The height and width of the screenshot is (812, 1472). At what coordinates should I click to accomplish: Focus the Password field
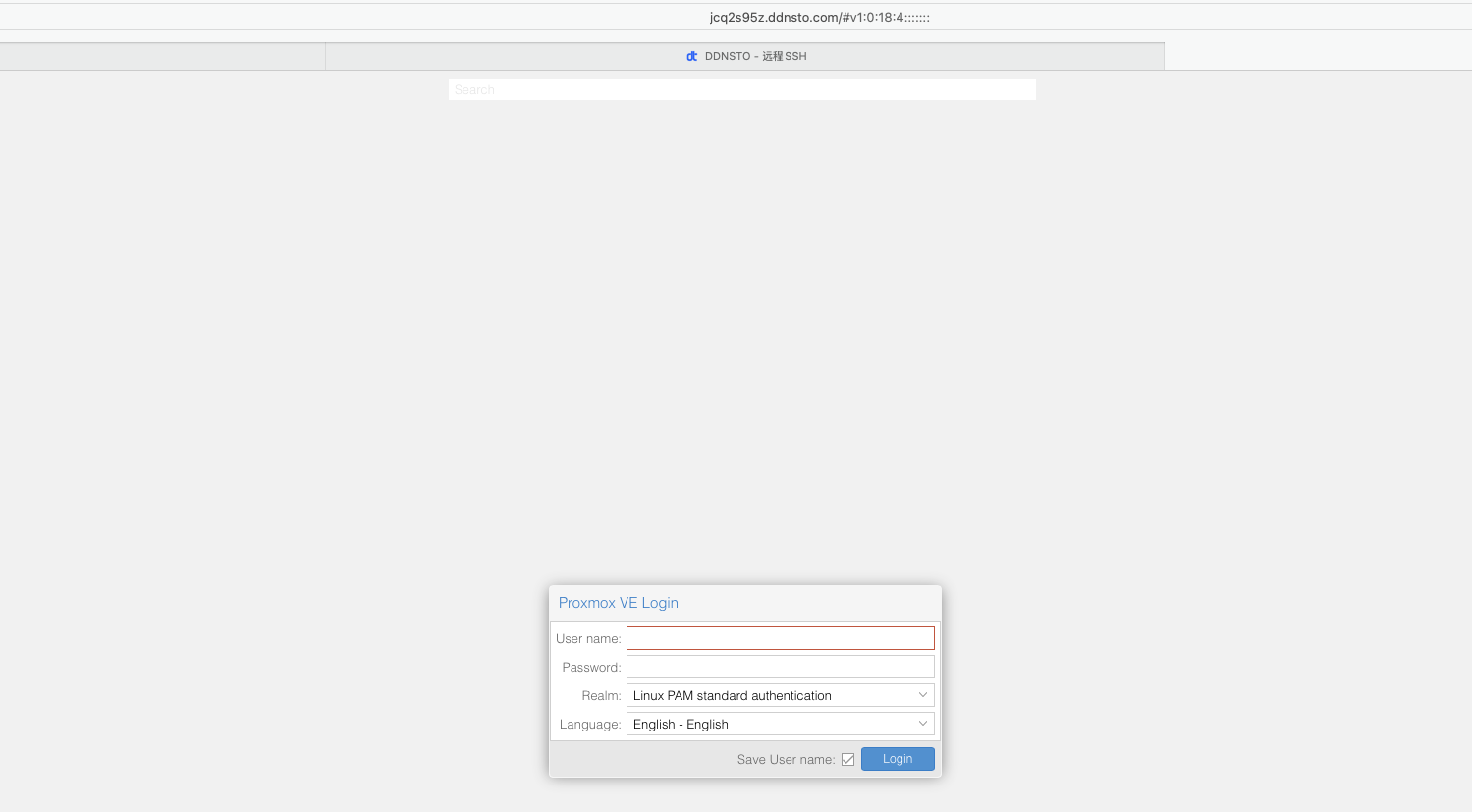781,667
